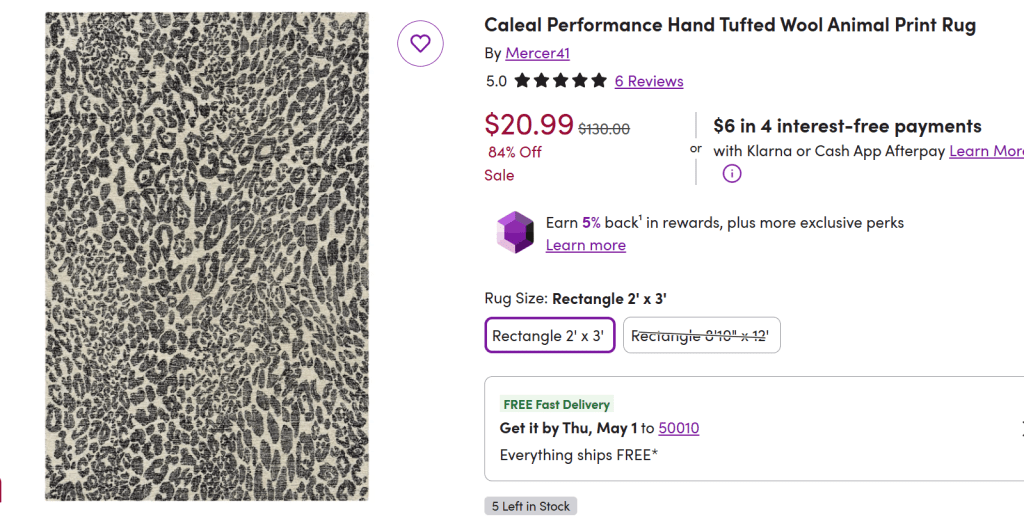Click the 84% Off discount label
Image resolution: width=1024 pixels, height=519 pixels.
[x=514, y=152]
